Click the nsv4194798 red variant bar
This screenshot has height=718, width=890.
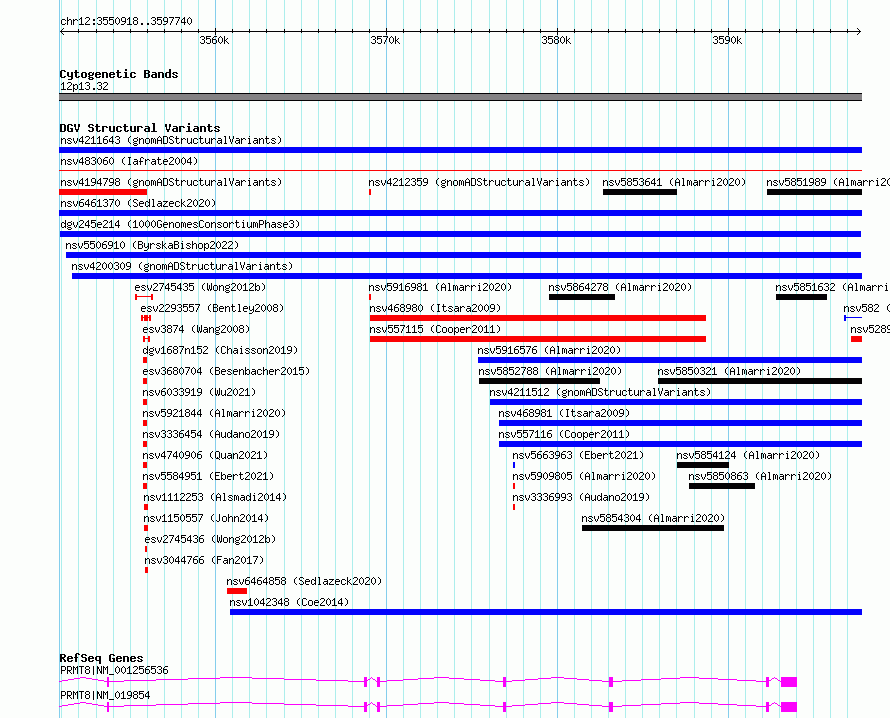103,192
